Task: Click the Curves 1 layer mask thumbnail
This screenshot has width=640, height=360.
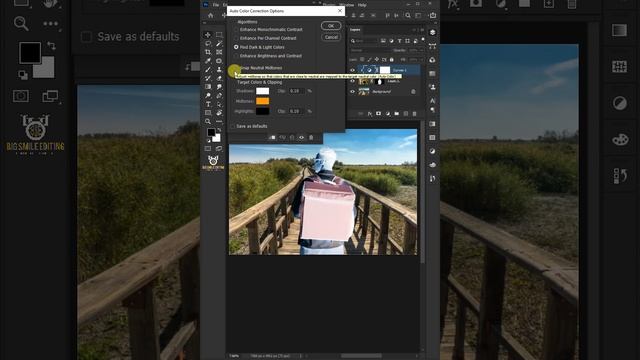Action: 385,70
